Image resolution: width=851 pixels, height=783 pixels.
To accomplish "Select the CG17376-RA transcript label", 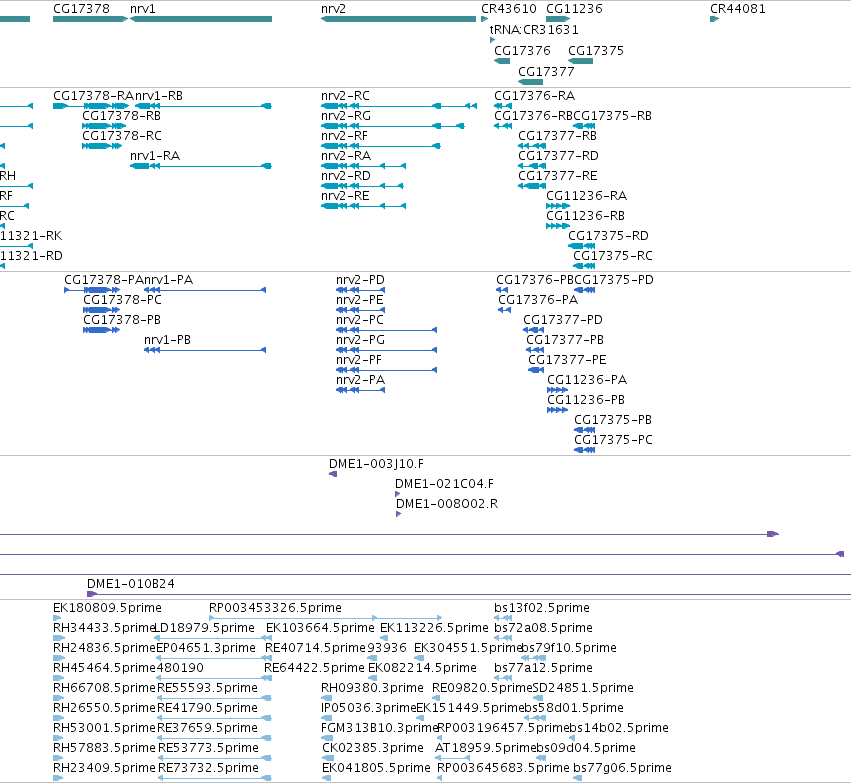I will (535, 96).
